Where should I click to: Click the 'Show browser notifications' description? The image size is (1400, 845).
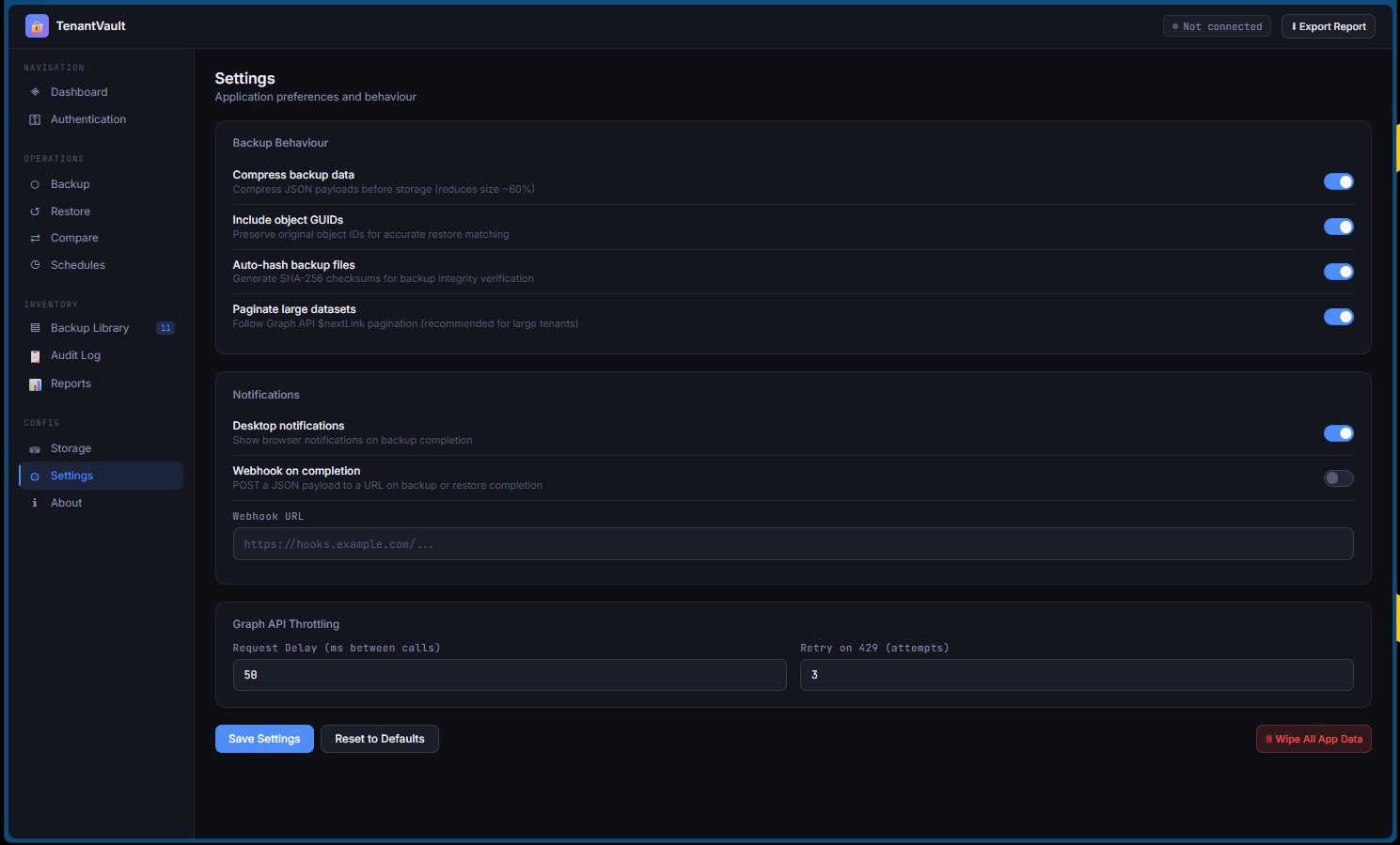[x=353, y=441]
